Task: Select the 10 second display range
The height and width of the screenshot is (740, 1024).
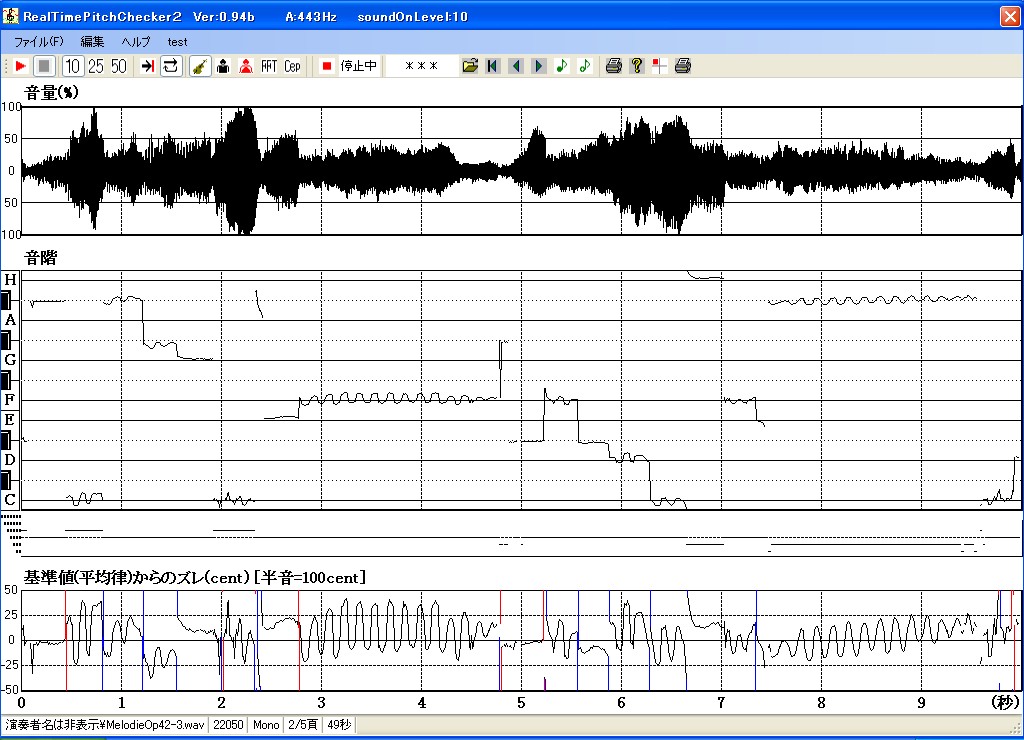Action: click(72, 66)
